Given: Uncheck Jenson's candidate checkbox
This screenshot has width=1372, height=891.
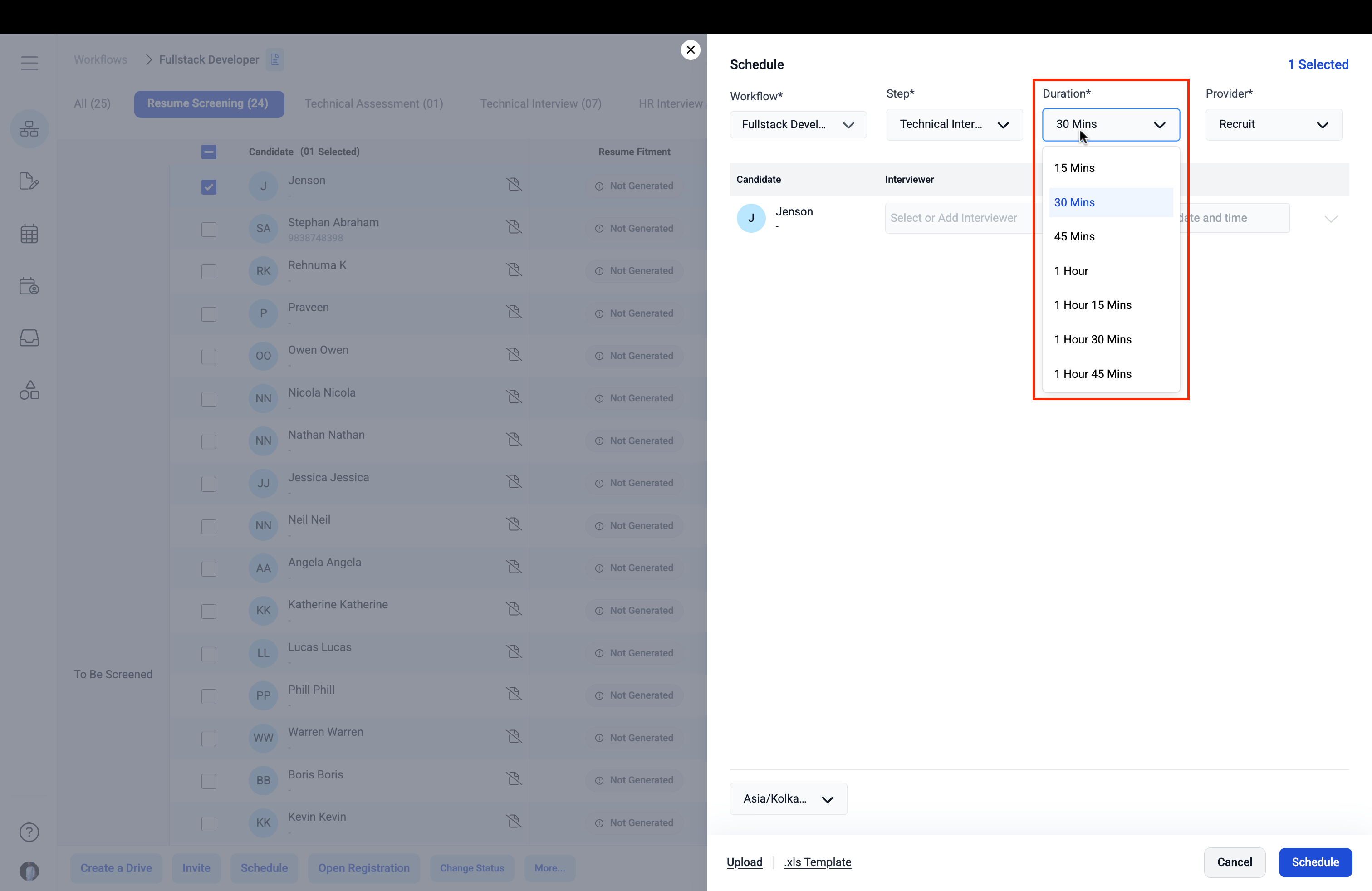Looking at the screenshot, I should [x=209, y=187].
